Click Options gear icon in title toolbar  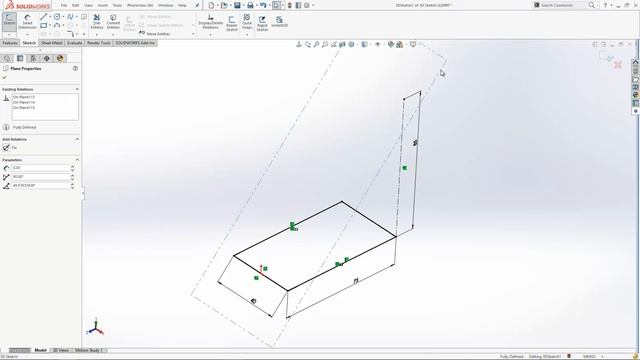coord(307,5)
